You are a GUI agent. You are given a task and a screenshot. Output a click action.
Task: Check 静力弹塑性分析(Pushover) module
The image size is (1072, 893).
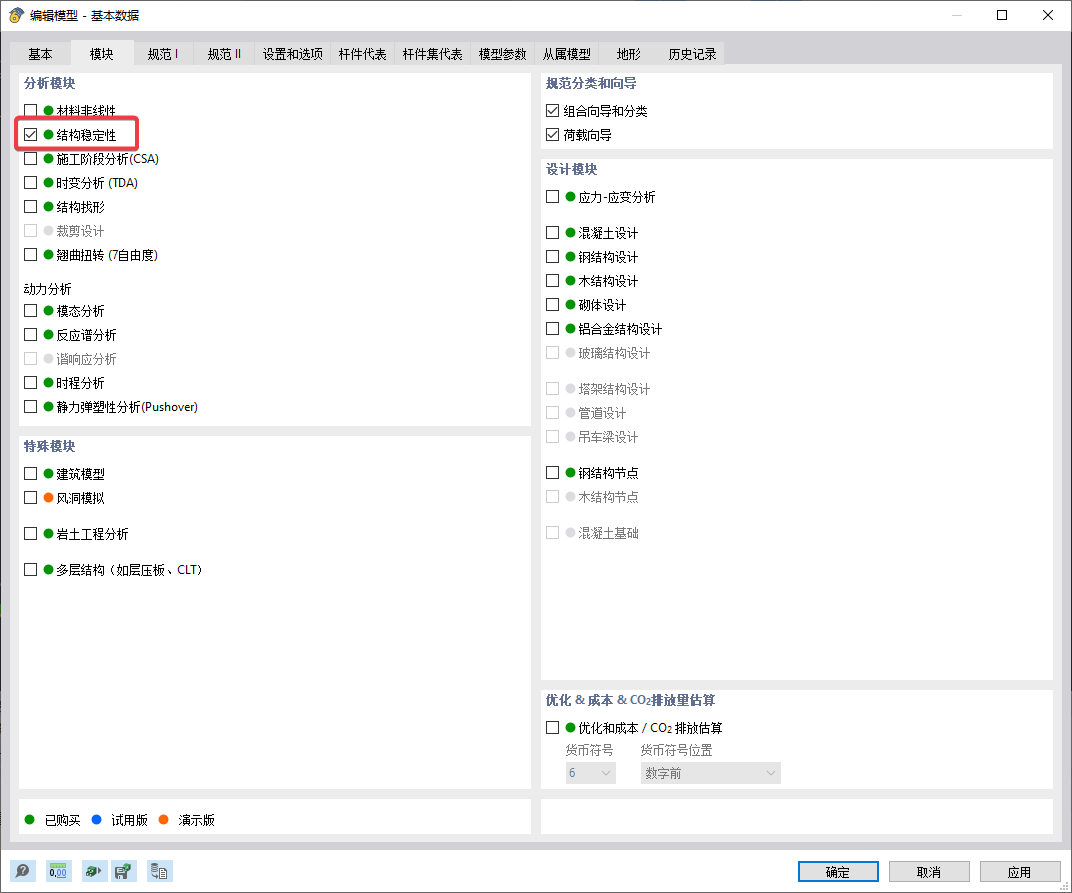point(30,406)
